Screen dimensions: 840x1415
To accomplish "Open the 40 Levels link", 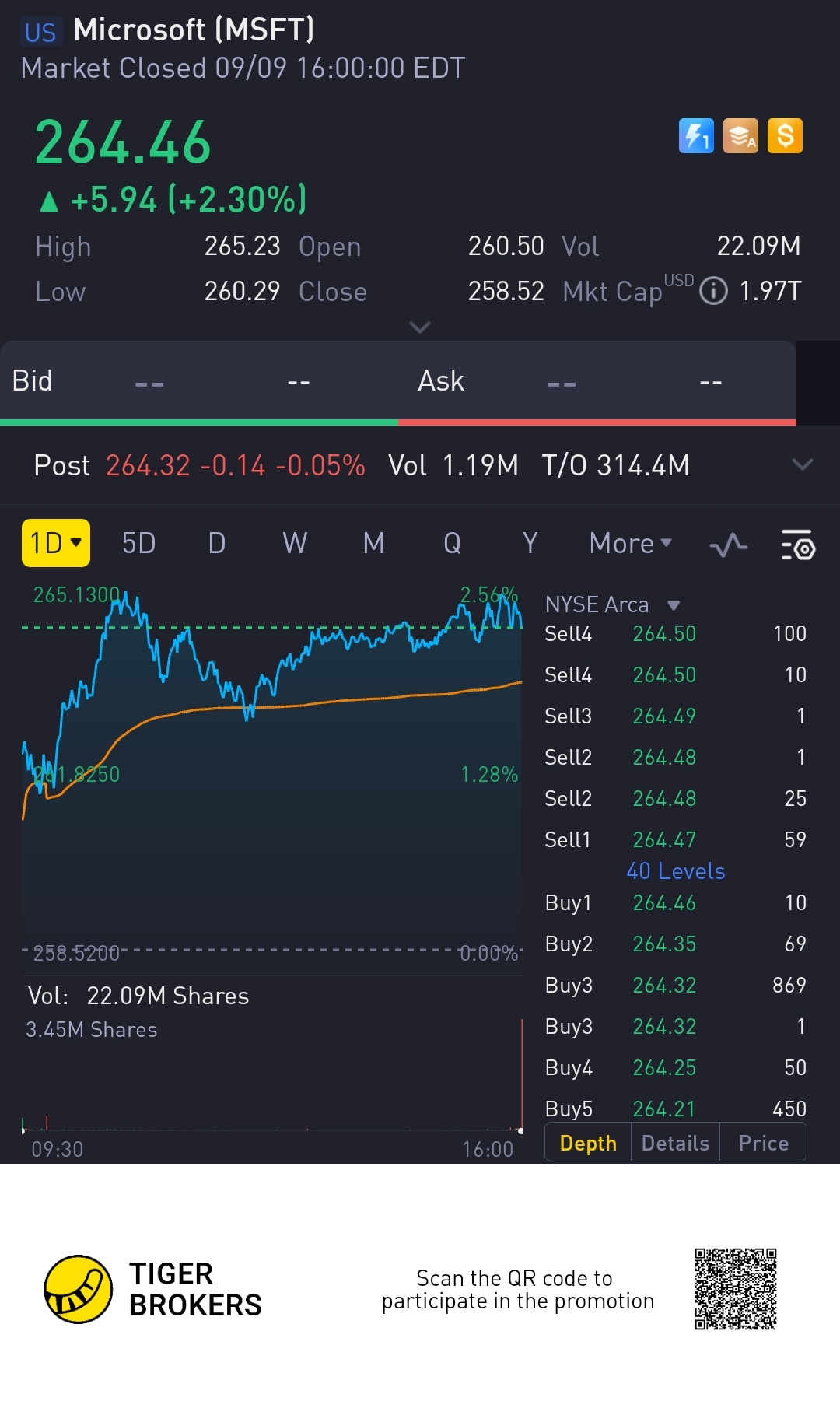I will (675, 871).
